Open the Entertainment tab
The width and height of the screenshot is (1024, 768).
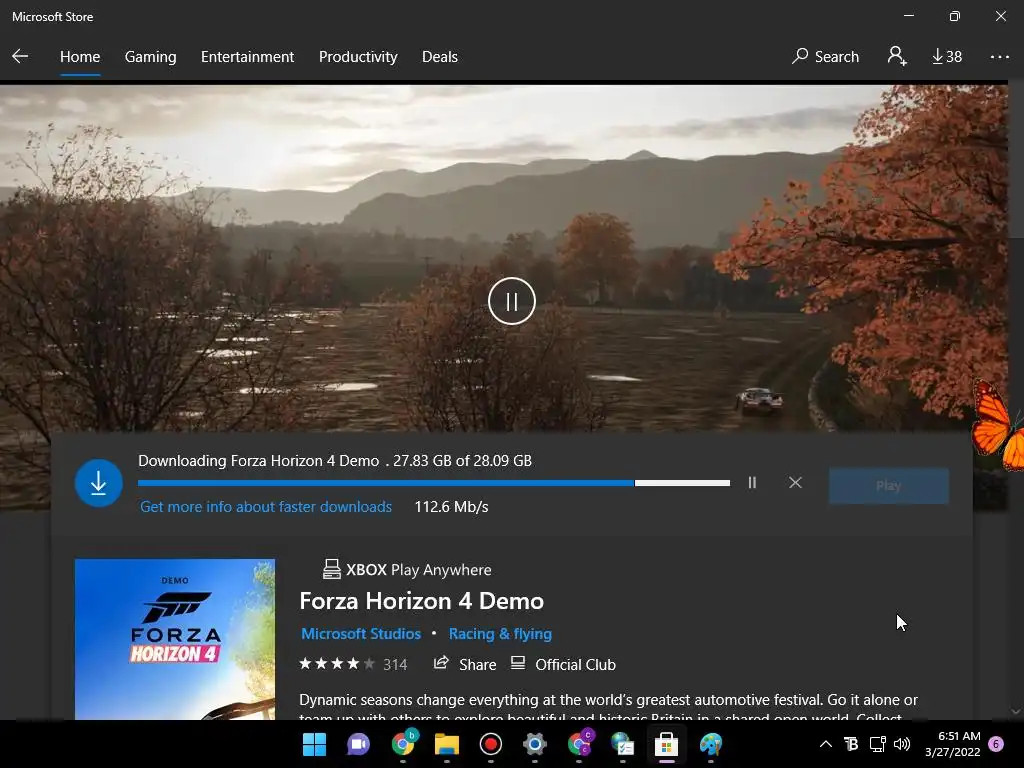pyautogui.click(x=248, y=57)
